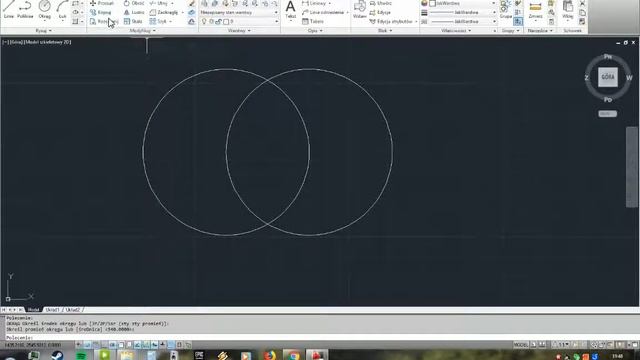Switch to the Model tab
The image size is (640, 360).
pyautogui.click(x=33, y=310)
